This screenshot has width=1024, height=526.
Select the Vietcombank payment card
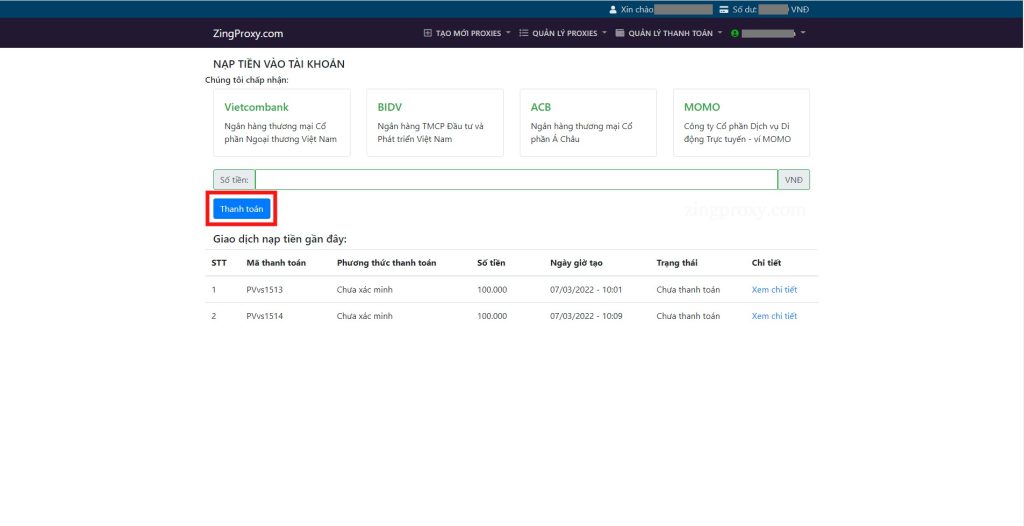282,123
